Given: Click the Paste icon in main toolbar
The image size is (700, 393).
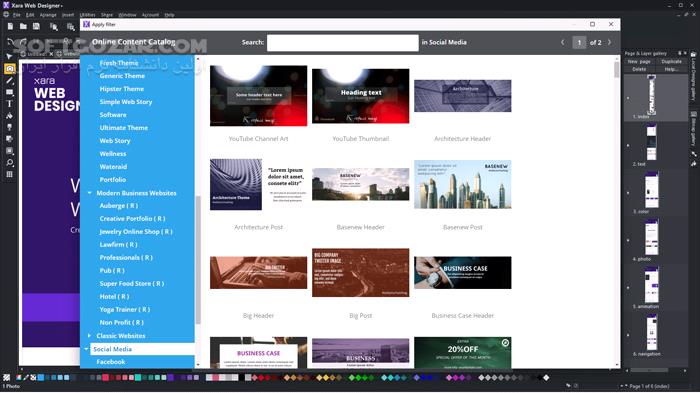Looking at the screenshot, I should click(71, 27).
